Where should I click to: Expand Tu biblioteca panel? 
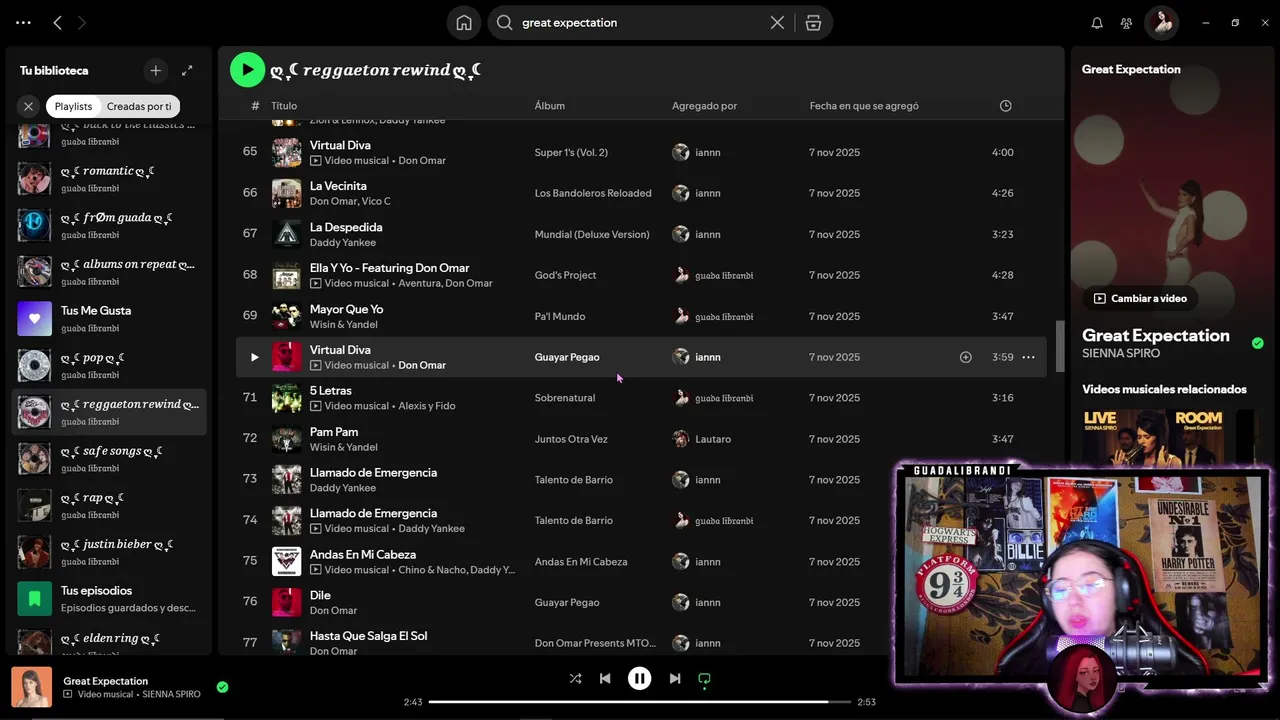(187, 70)
